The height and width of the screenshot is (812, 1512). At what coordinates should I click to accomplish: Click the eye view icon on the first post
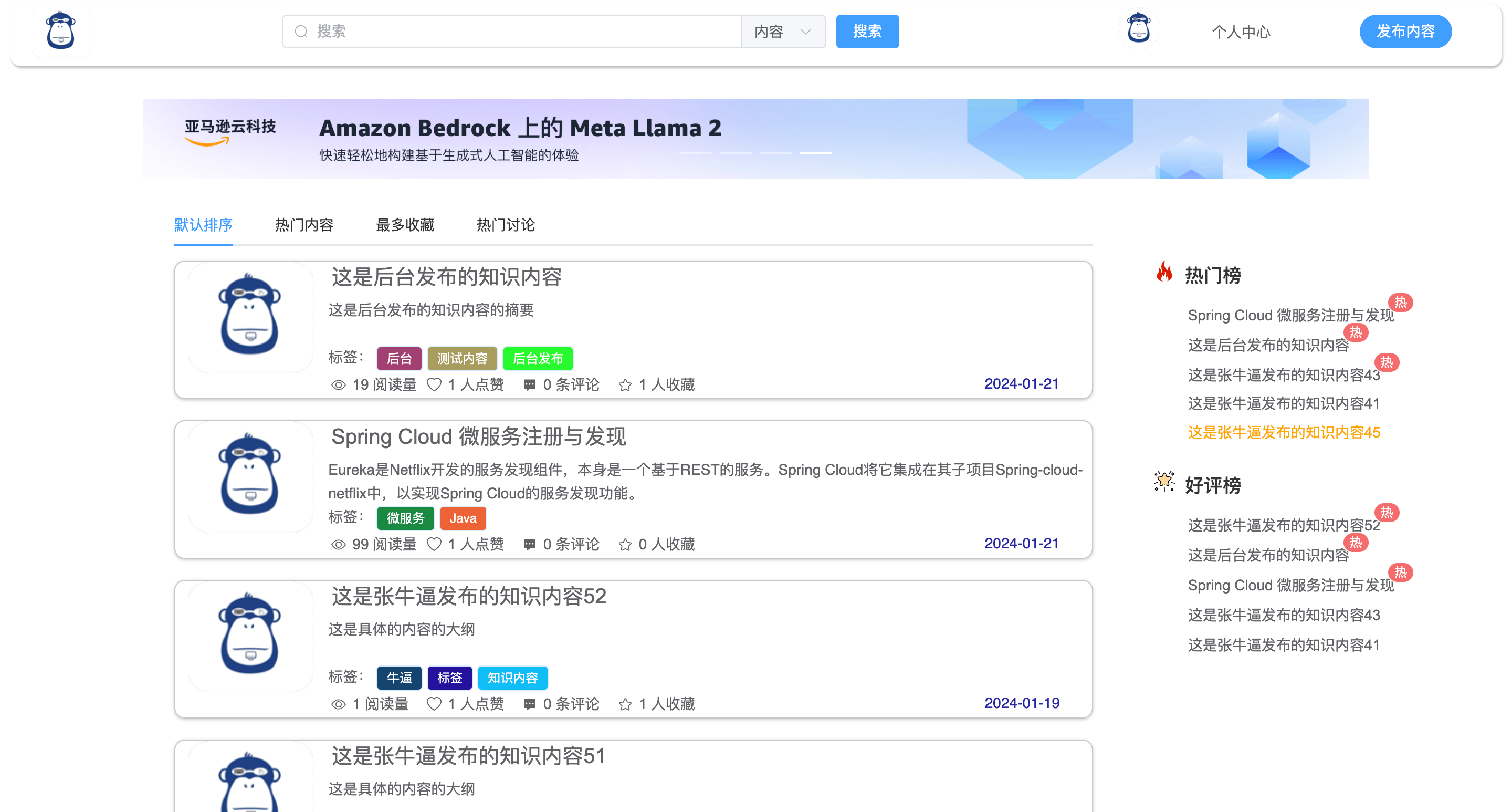click(x=338, y=384)
